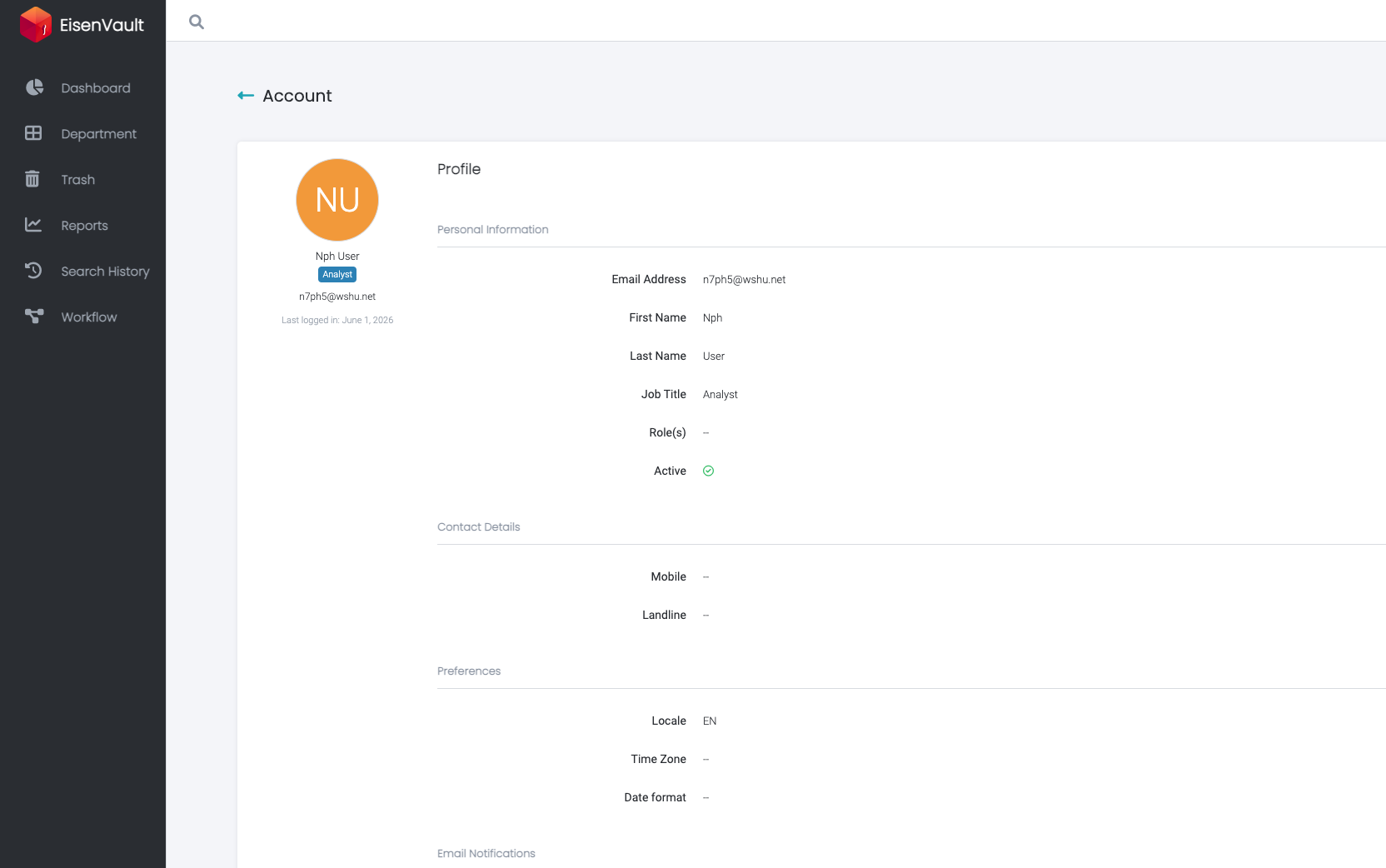Click Email Address value n7ph5@wshu.net

point(745,280)
